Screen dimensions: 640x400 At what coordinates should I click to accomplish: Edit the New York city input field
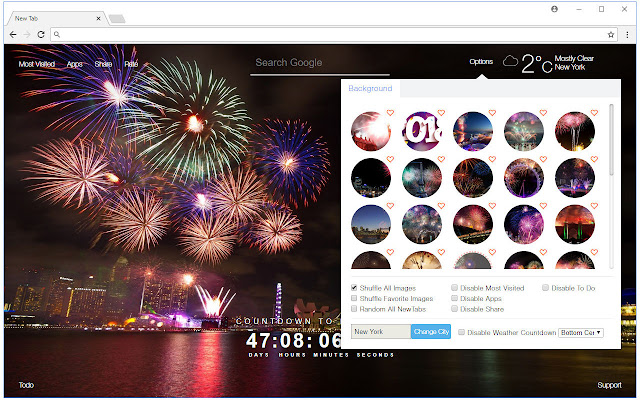pos(381,331)
